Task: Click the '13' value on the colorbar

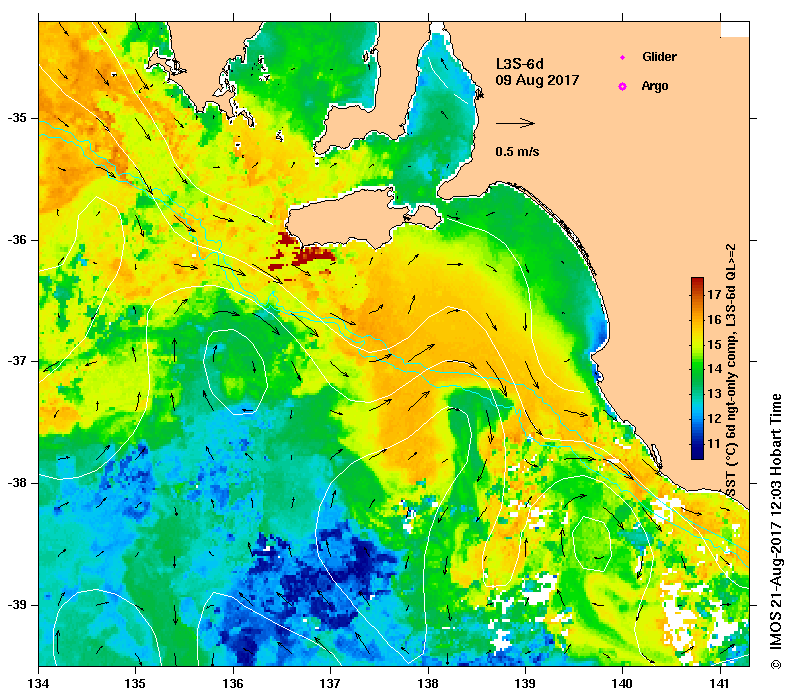Action: pos(714,393)
